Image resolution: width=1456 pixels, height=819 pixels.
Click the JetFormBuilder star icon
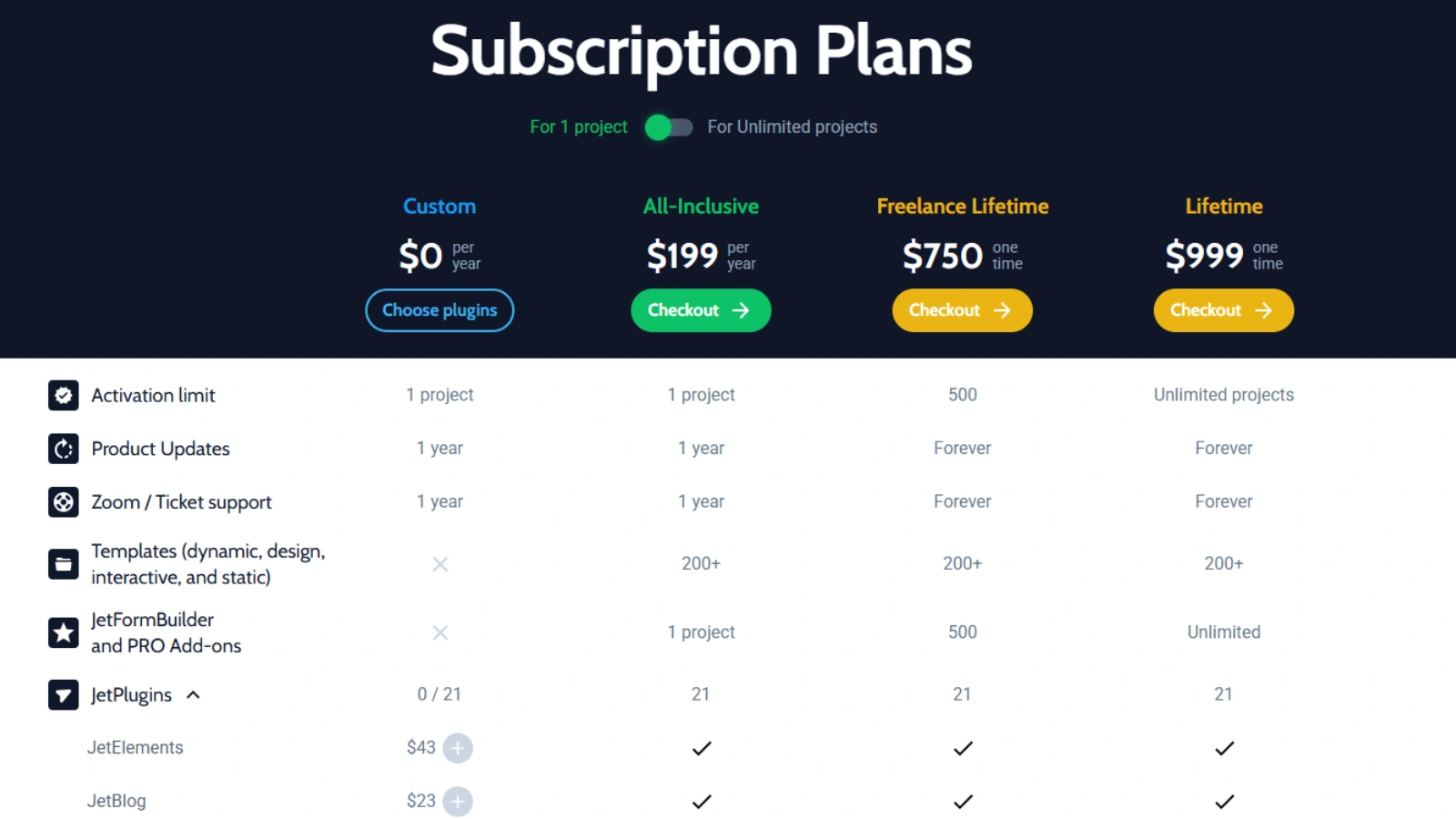63,632
